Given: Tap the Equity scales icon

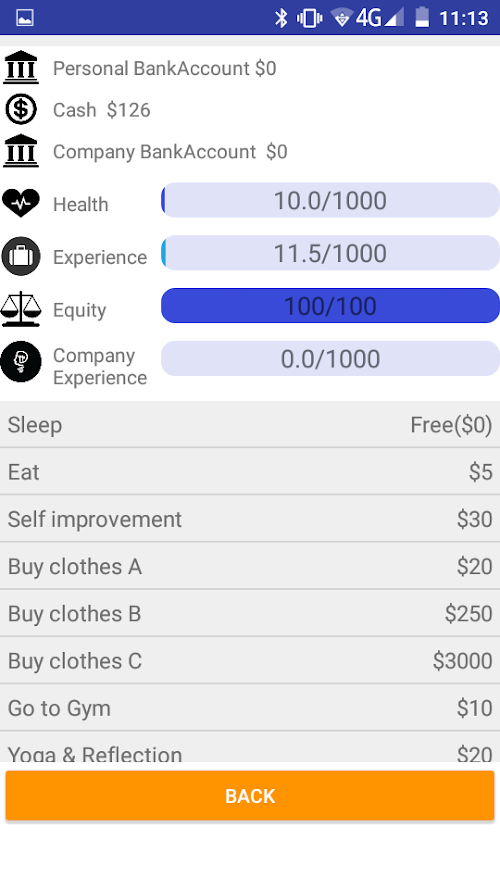Looking at the screenshot, I should (x=21, y=309).
